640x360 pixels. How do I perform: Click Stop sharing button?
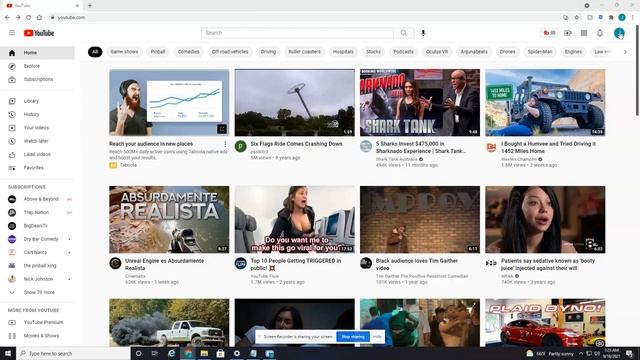353,337
